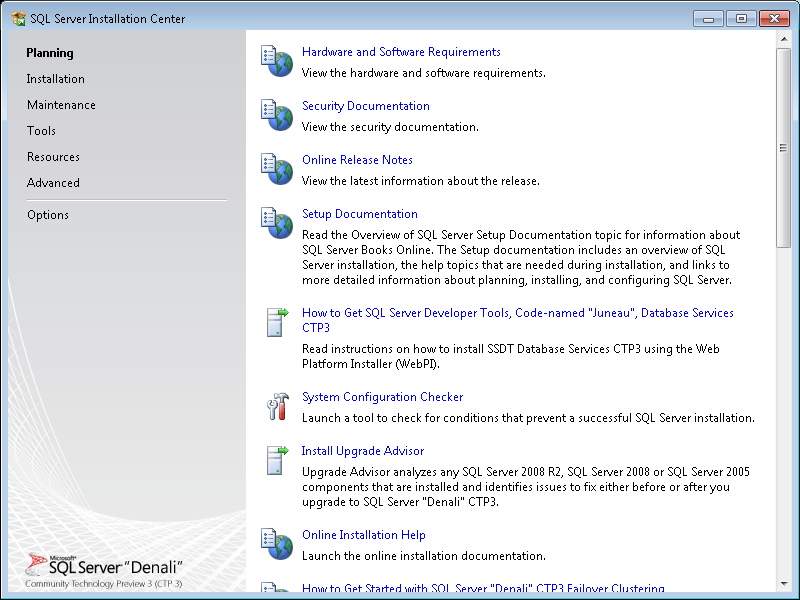
Task: Open the Failover Clustering getting started link
Action: point(483,588)
